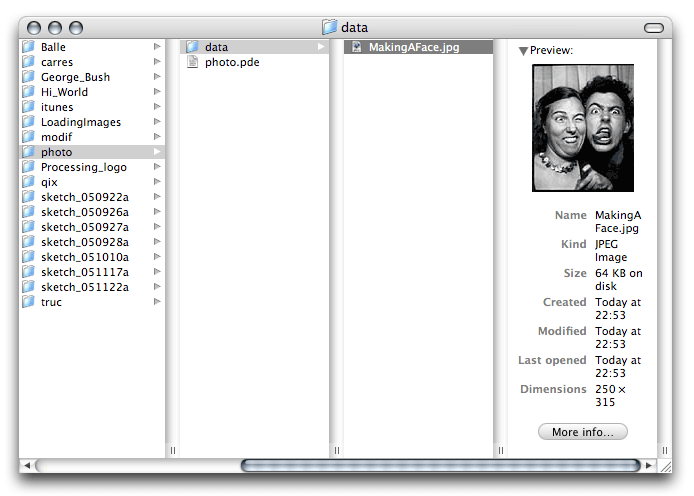
Task: Click the Balle folder icon
Action: [x=28, y=47]
